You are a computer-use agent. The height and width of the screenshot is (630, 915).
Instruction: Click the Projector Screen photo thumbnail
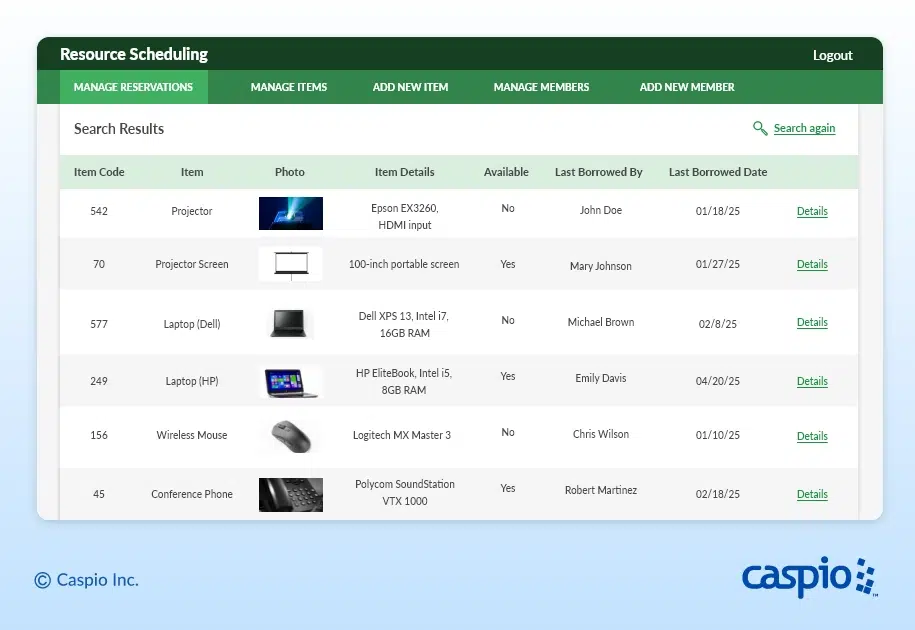click(x=290, y=264)
